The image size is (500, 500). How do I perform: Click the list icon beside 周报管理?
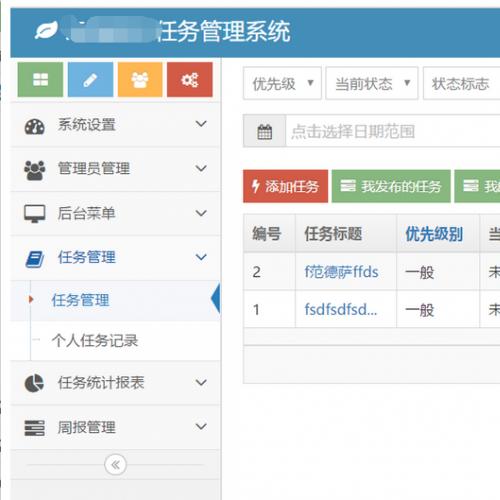35,428
